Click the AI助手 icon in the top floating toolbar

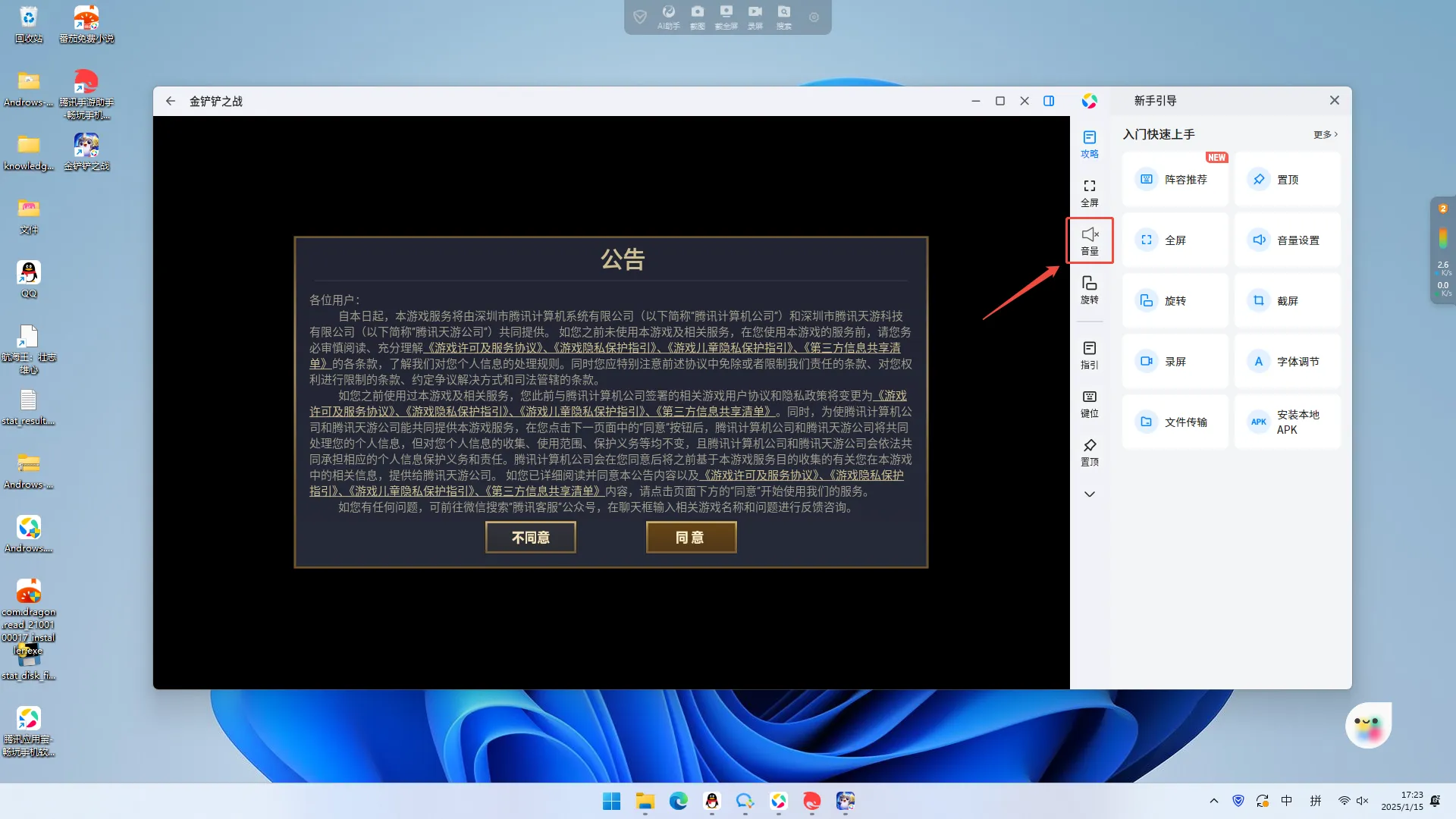(x=668, y=17)
